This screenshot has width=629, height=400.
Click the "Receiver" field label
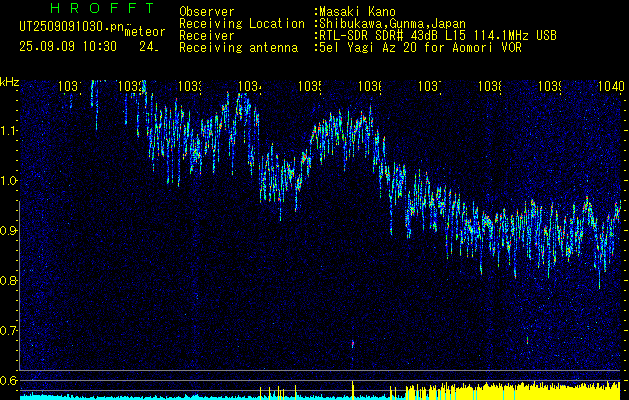coord(207,36)
